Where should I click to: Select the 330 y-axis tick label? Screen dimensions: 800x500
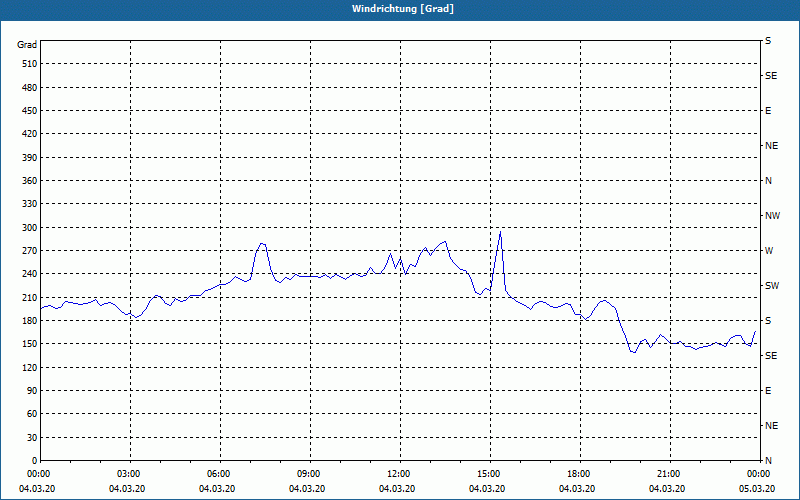(30, 204)
